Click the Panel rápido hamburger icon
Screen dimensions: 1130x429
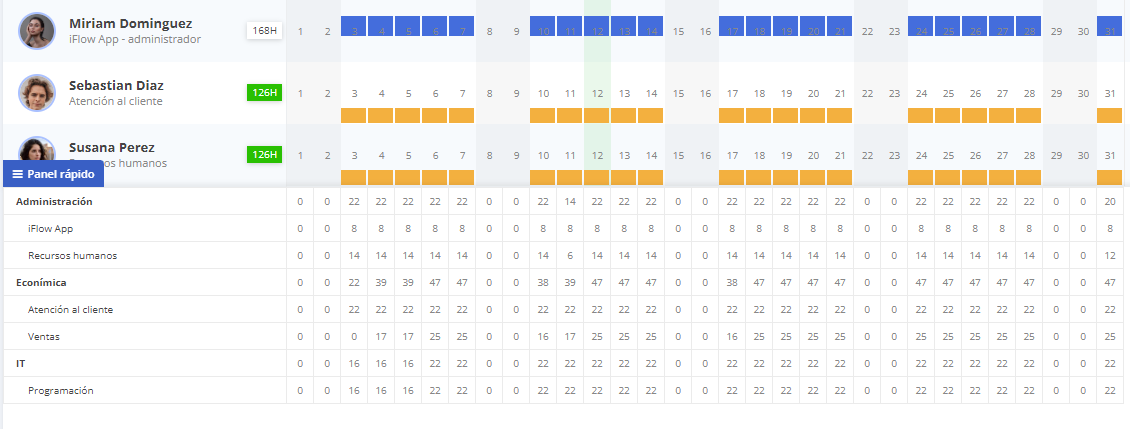[18, 174]
